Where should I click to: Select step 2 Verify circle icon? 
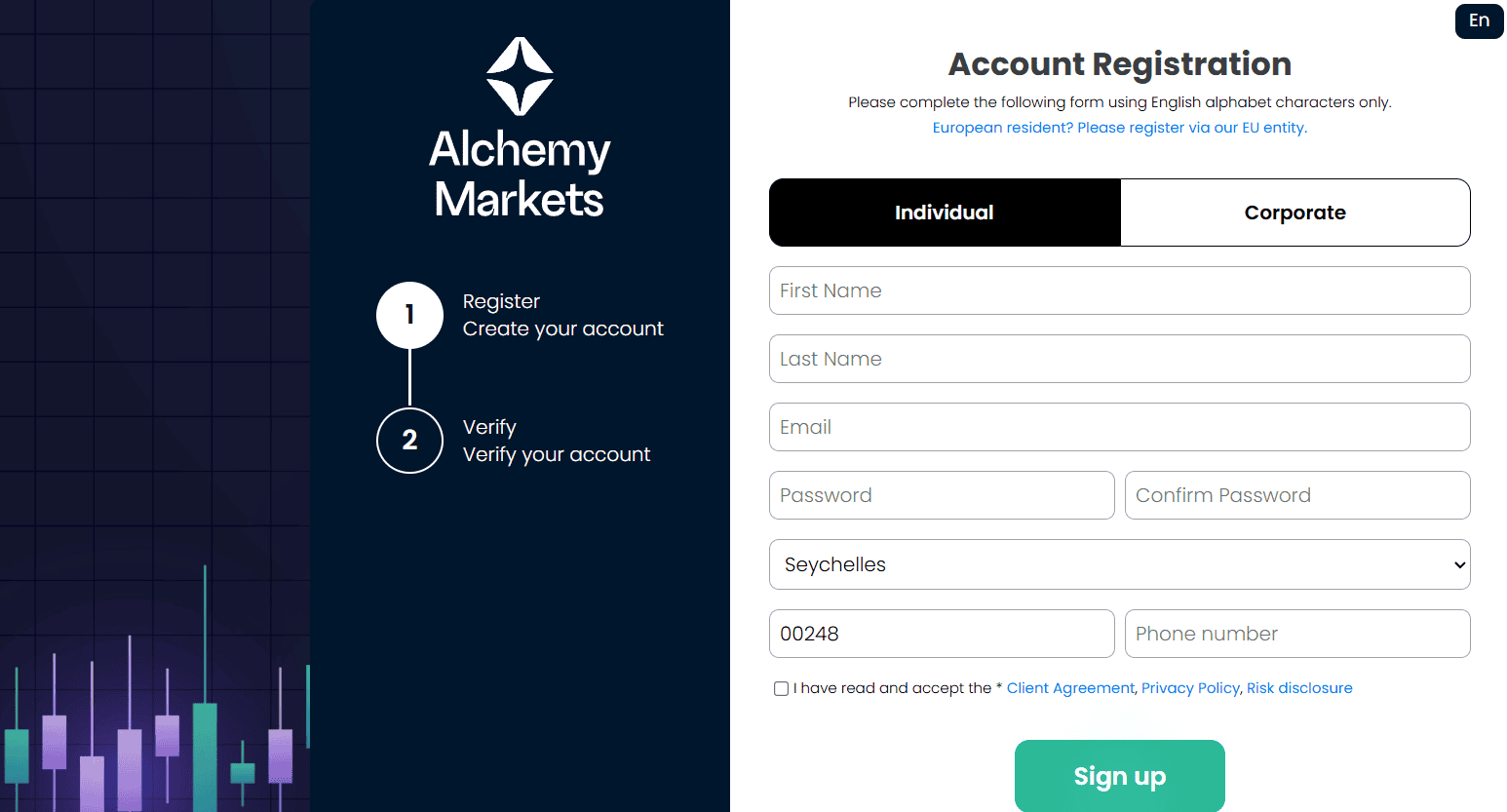[x=409, y=441]
